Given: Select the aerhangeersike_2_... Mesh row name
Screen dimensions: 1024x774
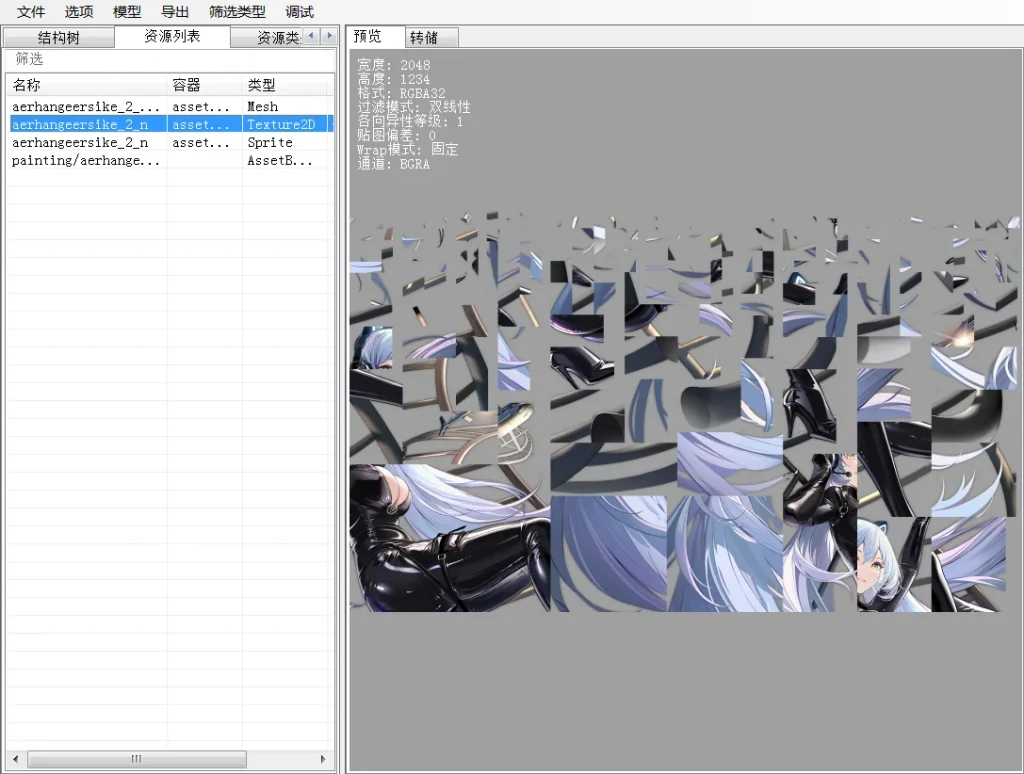Looking at the screenshot, I should click(x=86, y=106).
